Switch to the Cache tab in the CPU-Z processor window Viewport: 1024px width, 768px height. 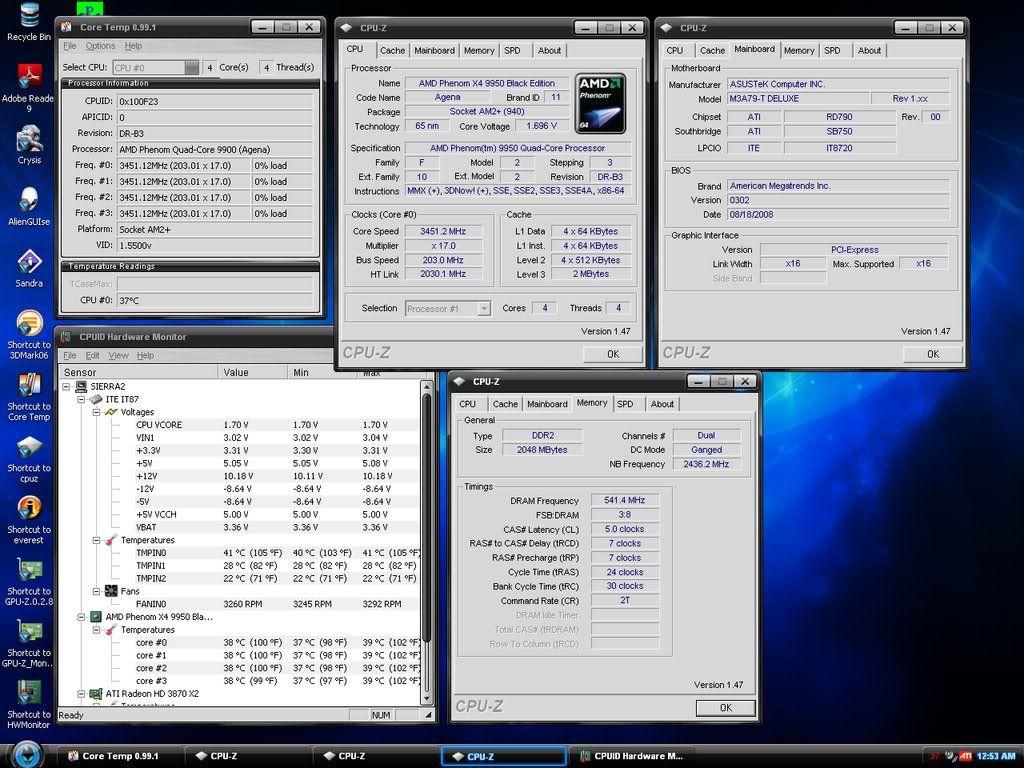coord(392,50)
